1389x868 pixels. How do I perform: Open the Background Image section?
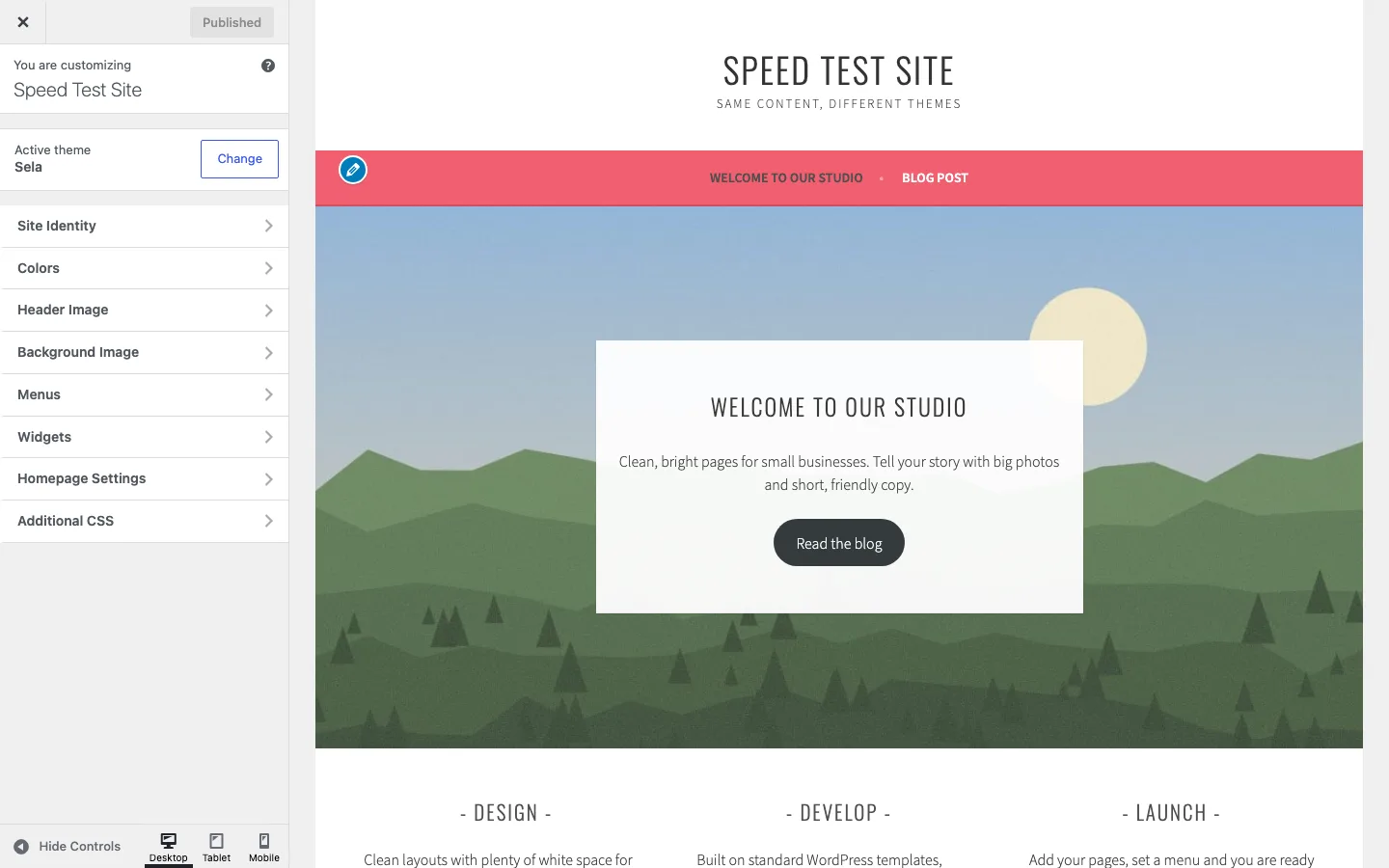(145, 352)
